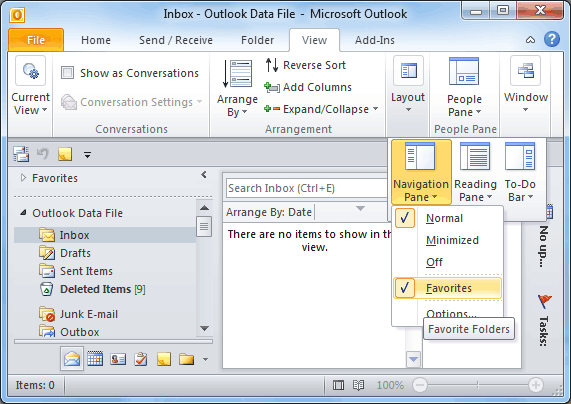Enable Show as Conversations checkbox
Viewport: 571px width, 404px height.
coord(67,72)
